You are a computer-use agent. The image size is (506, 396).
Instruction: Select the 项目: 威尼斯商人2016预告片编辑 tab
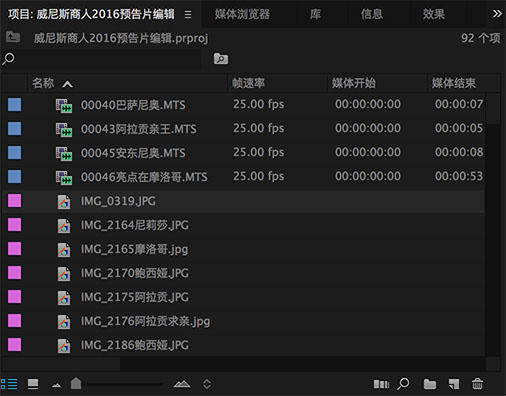[91, 14]
